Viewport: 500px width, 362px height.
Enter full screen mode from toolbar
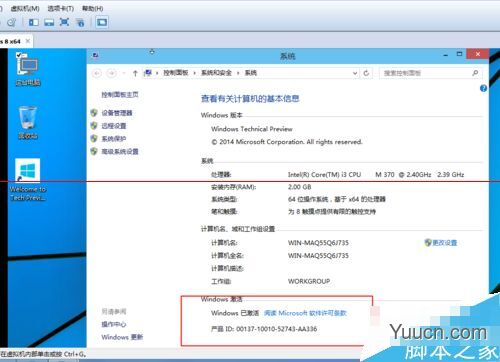tap(64, 22)
